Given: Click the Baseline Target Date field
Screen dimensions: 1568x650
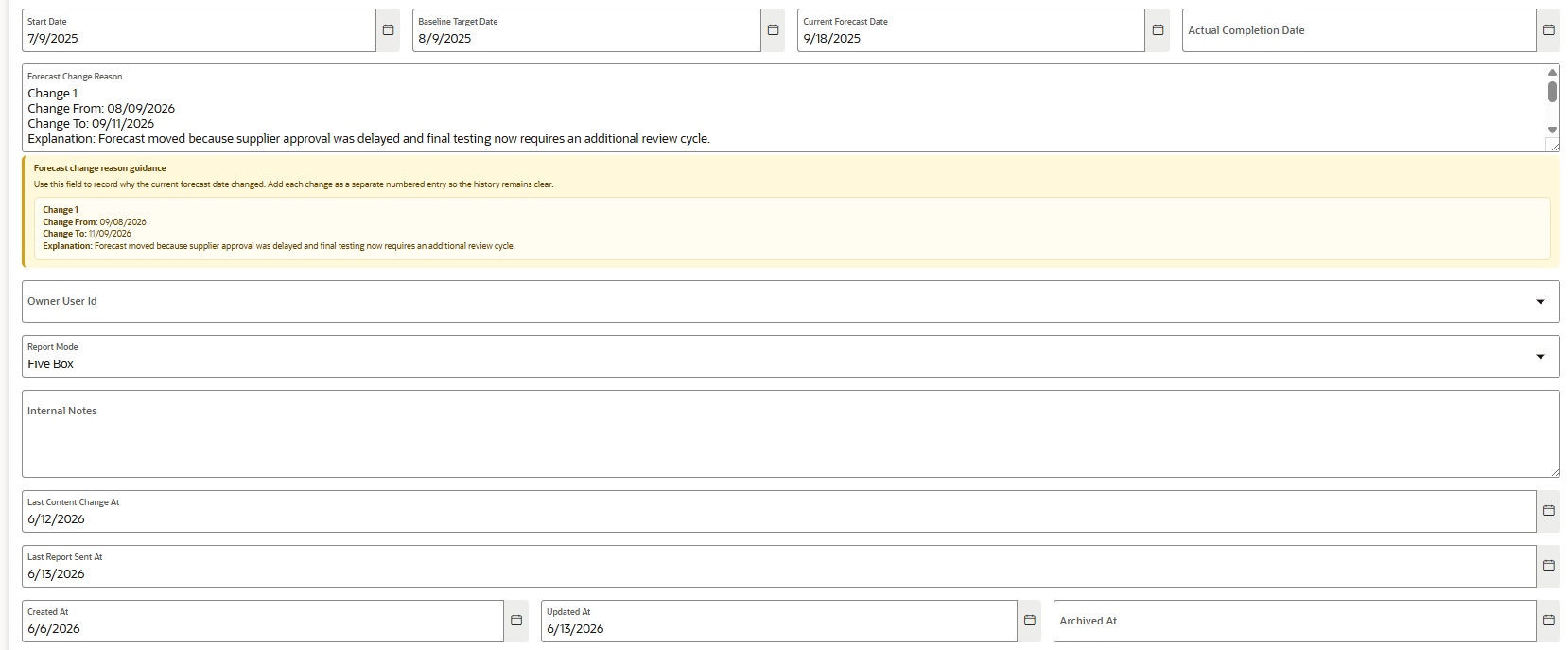Looking at the screenshot, I should [586, 30].
